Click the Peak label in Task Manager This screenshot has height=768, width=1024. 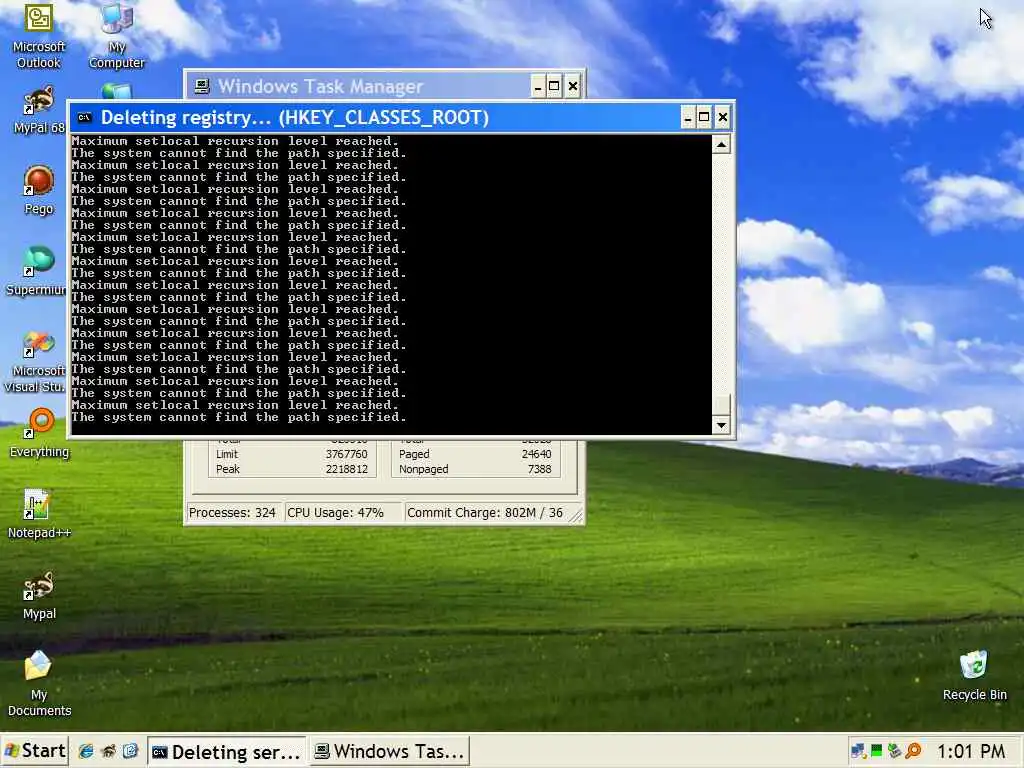coord(227,469)
